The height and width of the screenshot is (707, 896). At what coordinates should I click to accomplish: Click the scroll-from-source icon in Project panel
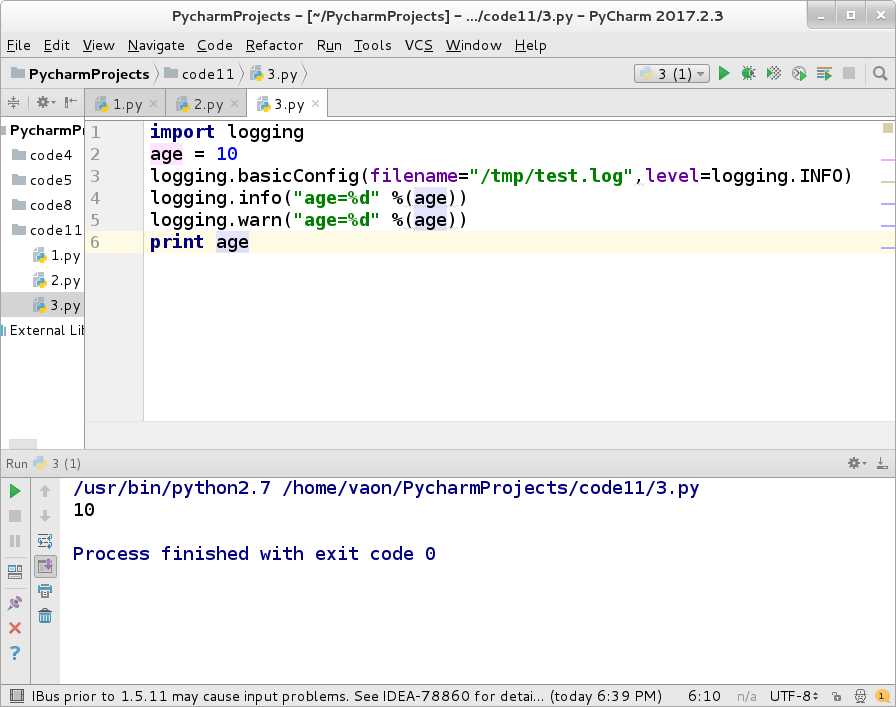tap(14, 103)
